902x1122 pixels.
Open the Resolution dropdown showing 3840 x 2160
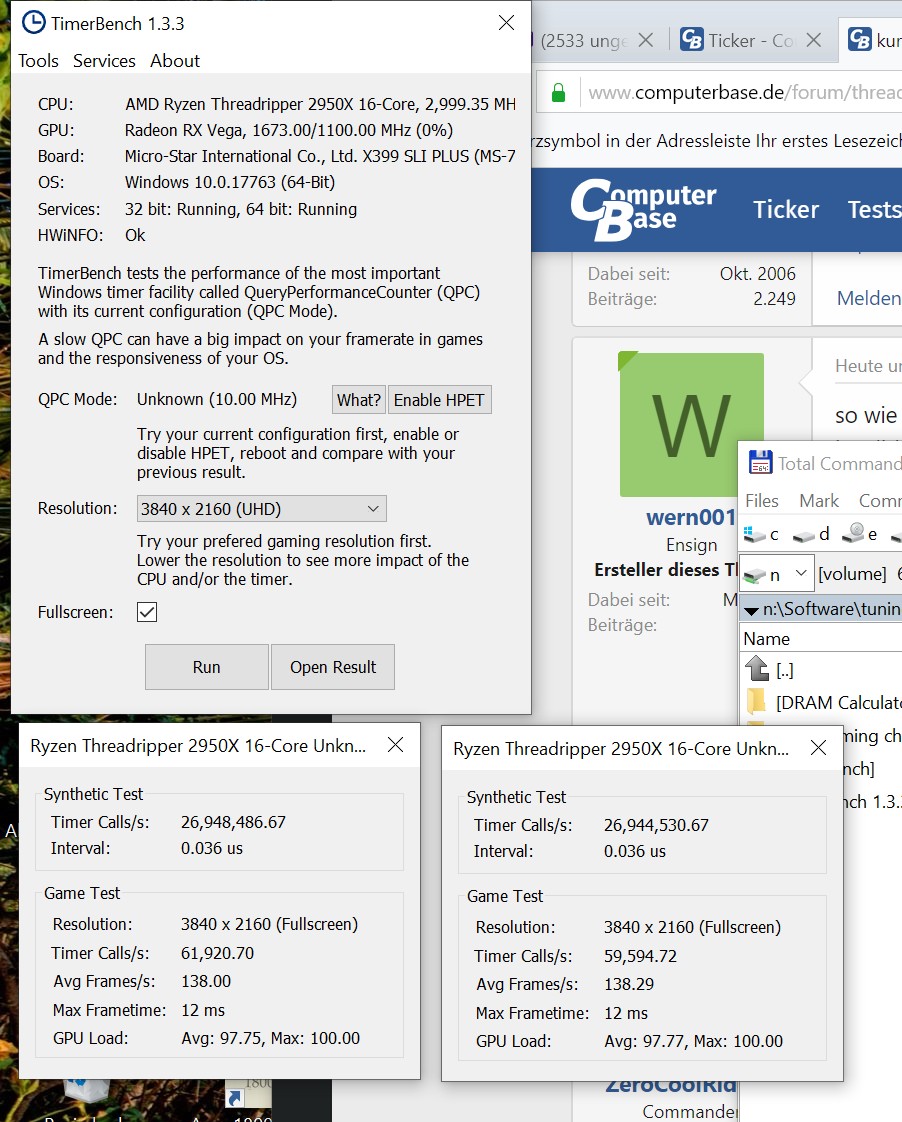pos(262,509)
